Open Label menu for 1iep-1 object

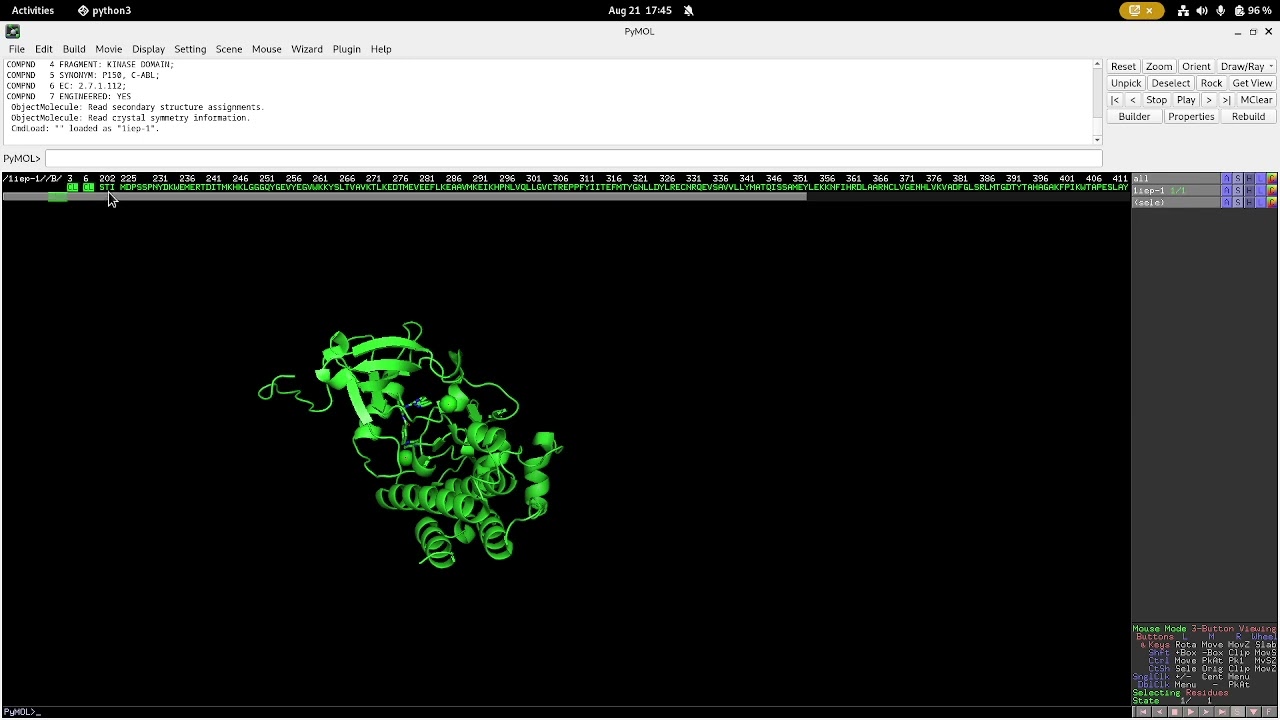click(x=1260, y=191)
